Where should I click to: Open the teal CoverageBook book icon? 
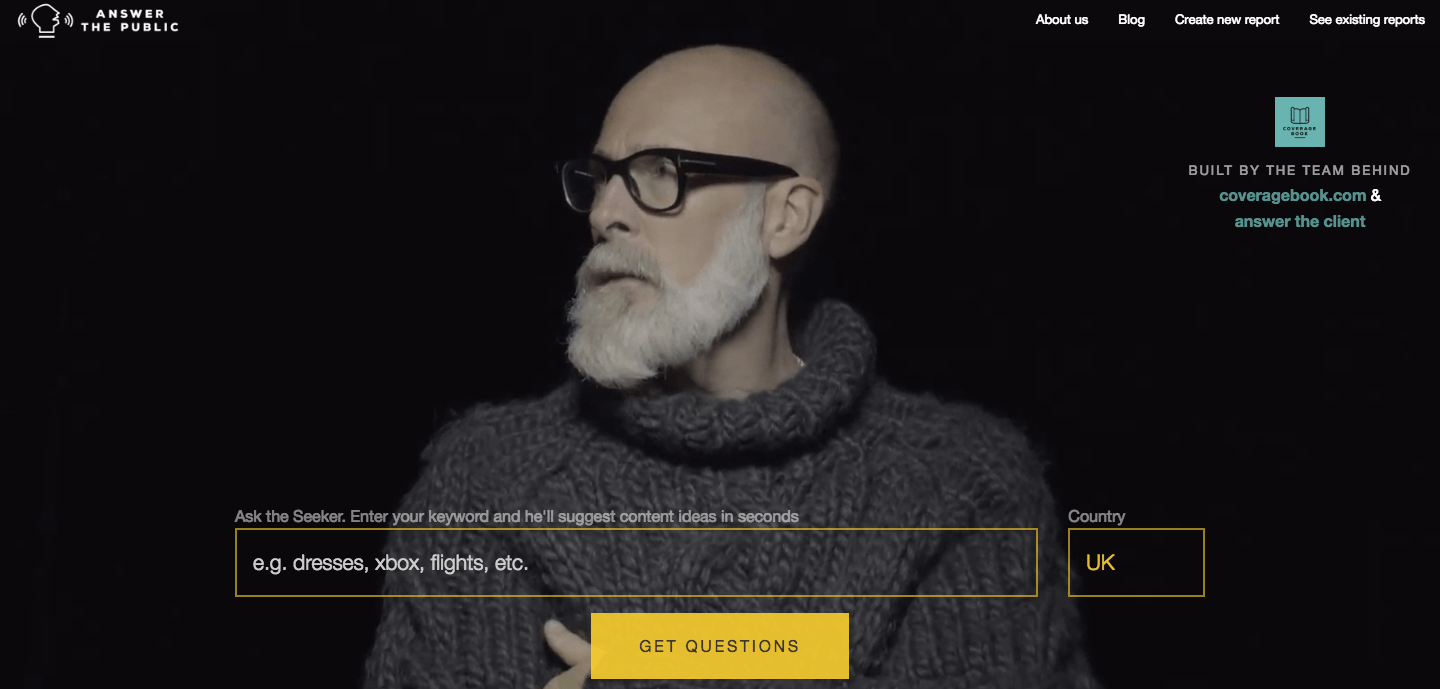click(x=1300, y=122)
